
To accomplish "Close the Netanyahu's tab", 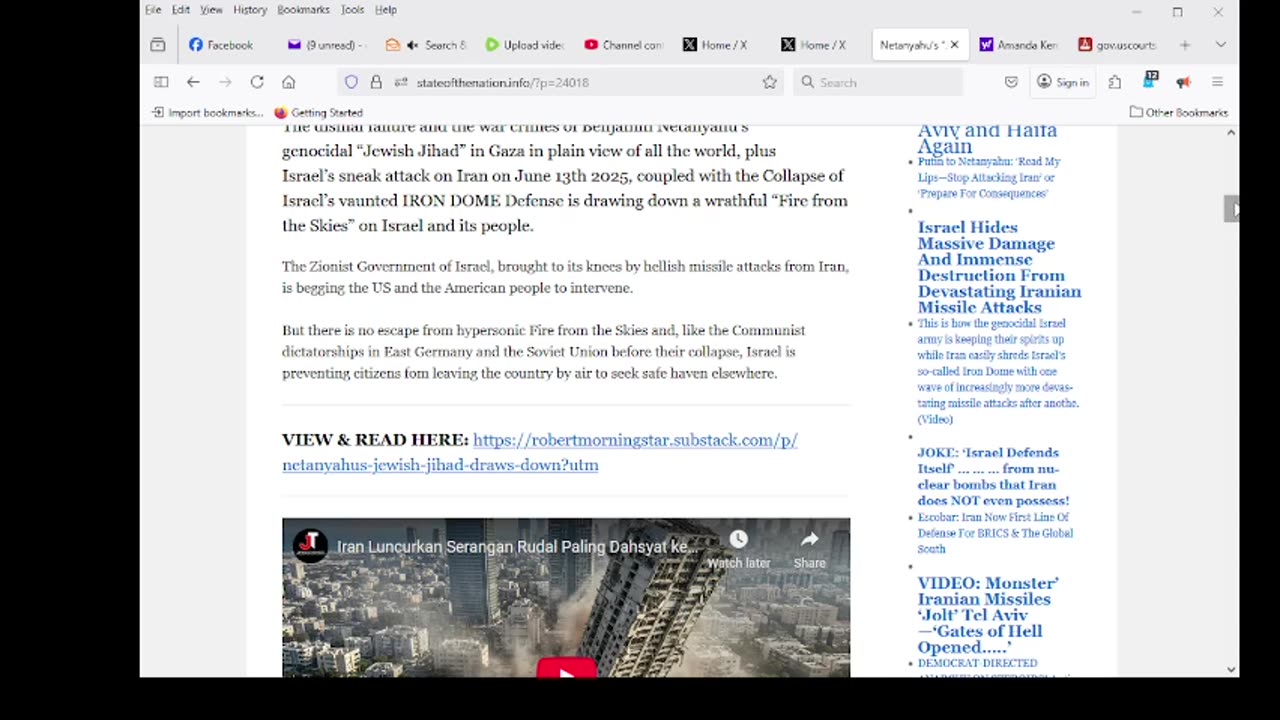I will click(954, 45).
